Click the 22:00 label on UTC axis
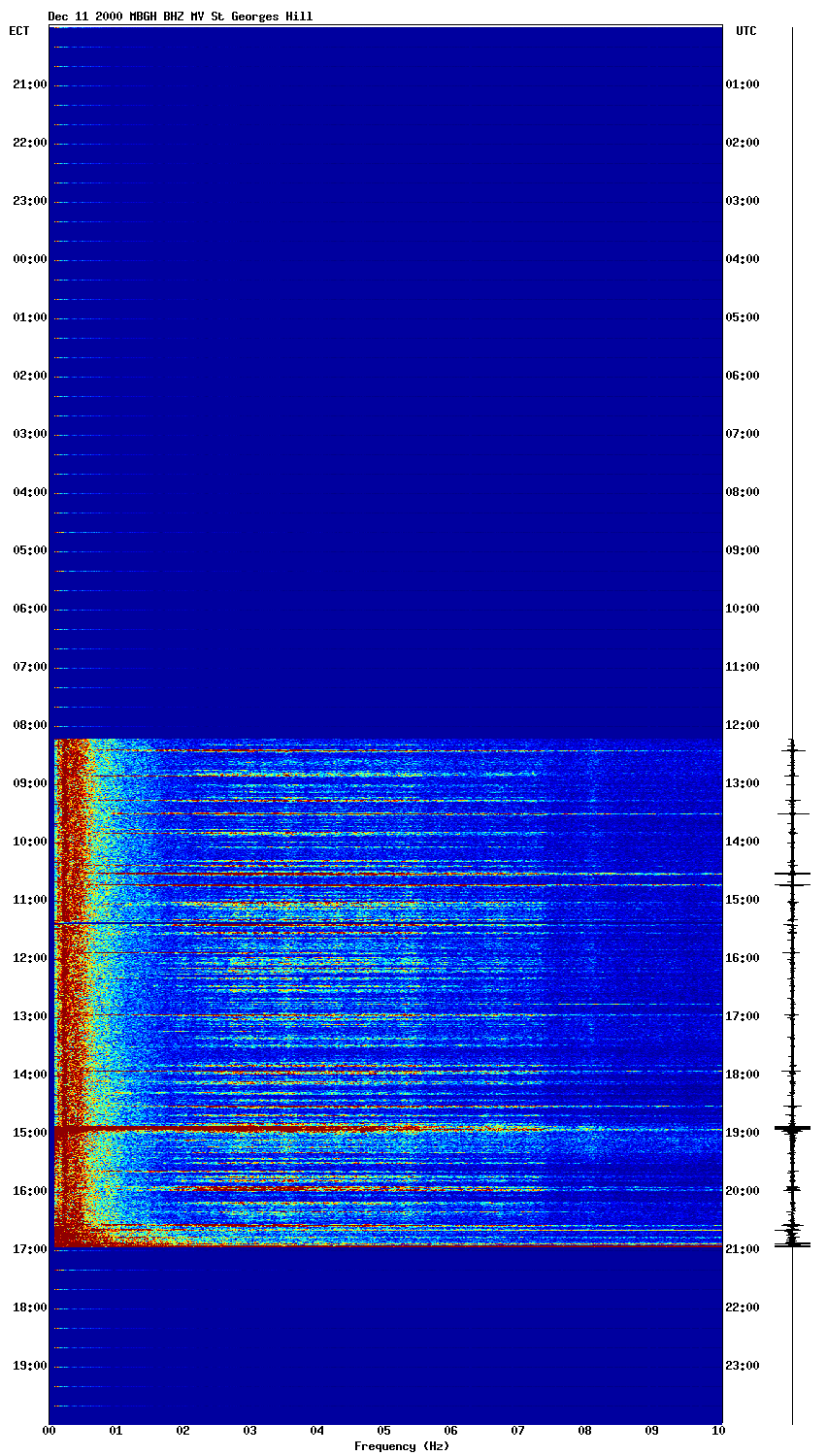The width and height of the screenshot is (827, 1456). tap(743, 1307)
